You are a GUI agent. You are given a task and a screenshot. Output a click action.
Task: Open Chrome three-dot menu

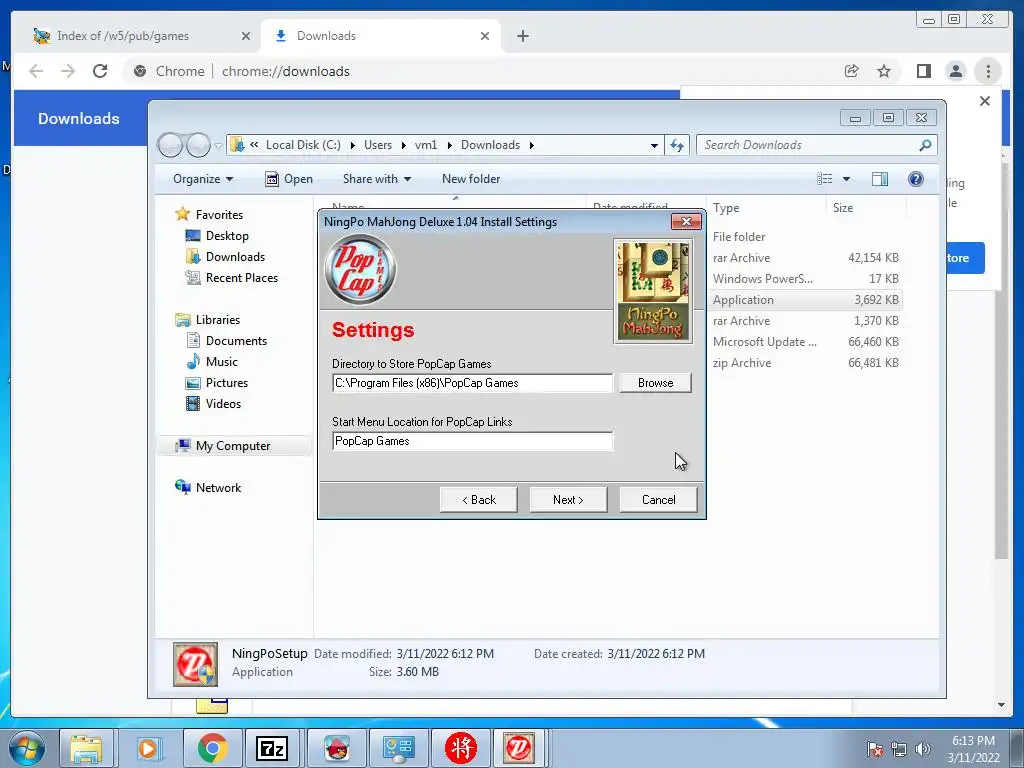tap(988, 71)
